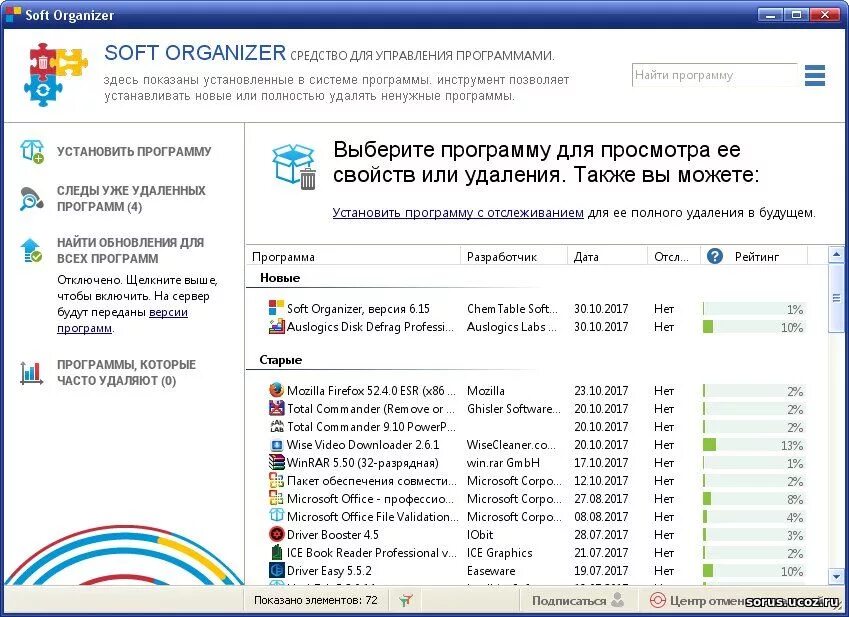
Task: Click the Auslogics Disk Defrag icon
Action: pyautogui.click(x=276, y=326)
